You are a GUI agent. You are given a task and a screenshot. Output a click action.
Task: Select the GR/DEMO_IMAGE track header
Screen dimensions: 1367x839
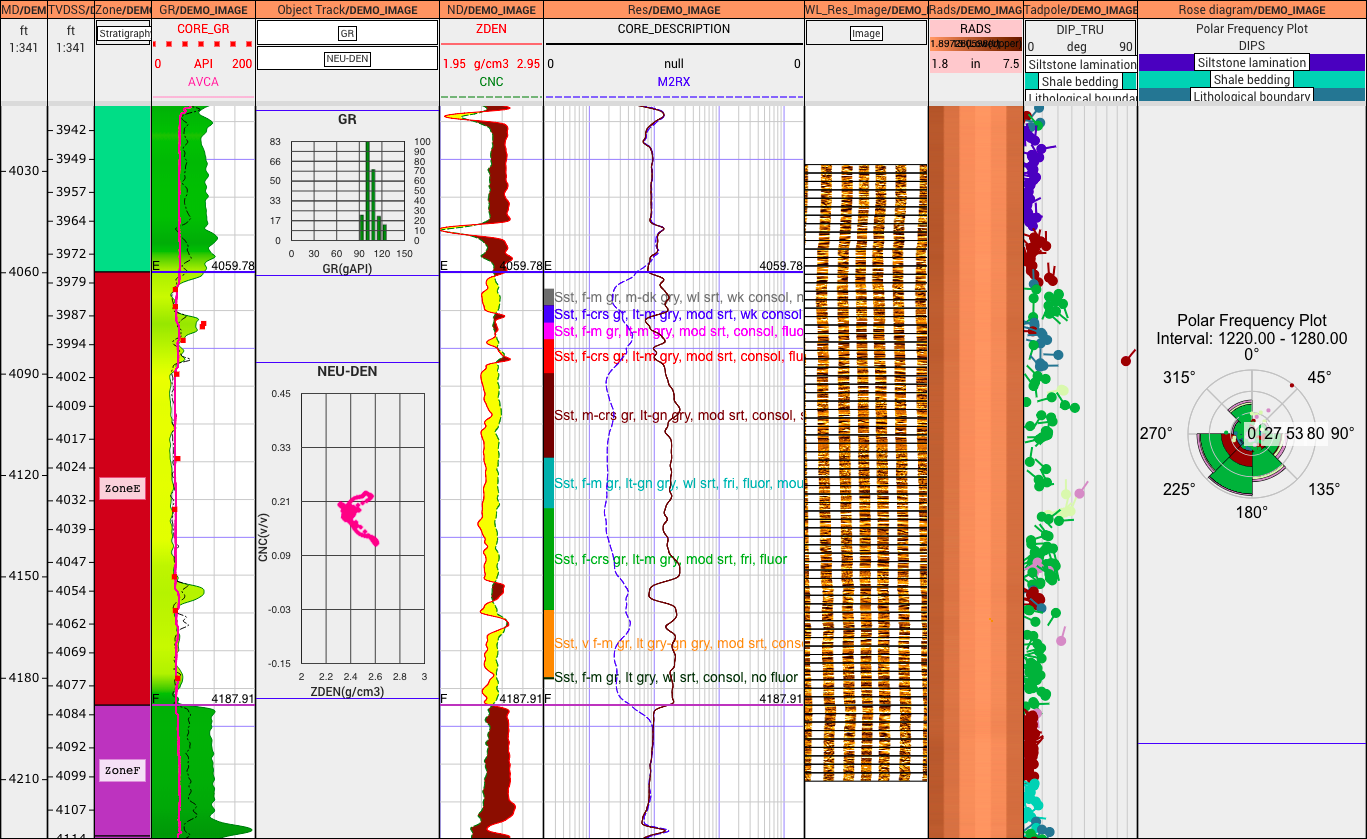pyautogui.click(x=204, y=9)
